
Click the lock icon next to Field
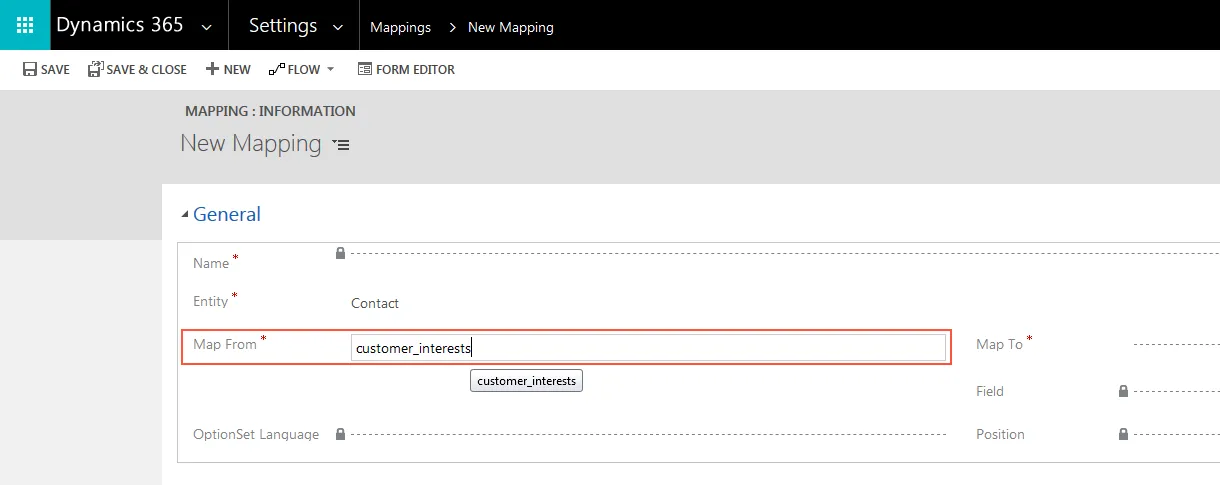coord(1123,391)
